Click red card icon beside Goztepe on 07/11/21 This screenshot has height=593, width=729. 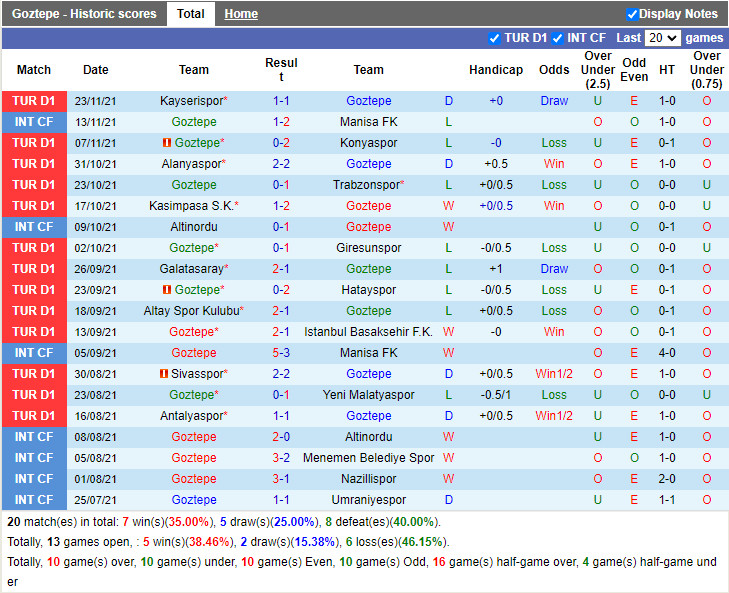167,143
